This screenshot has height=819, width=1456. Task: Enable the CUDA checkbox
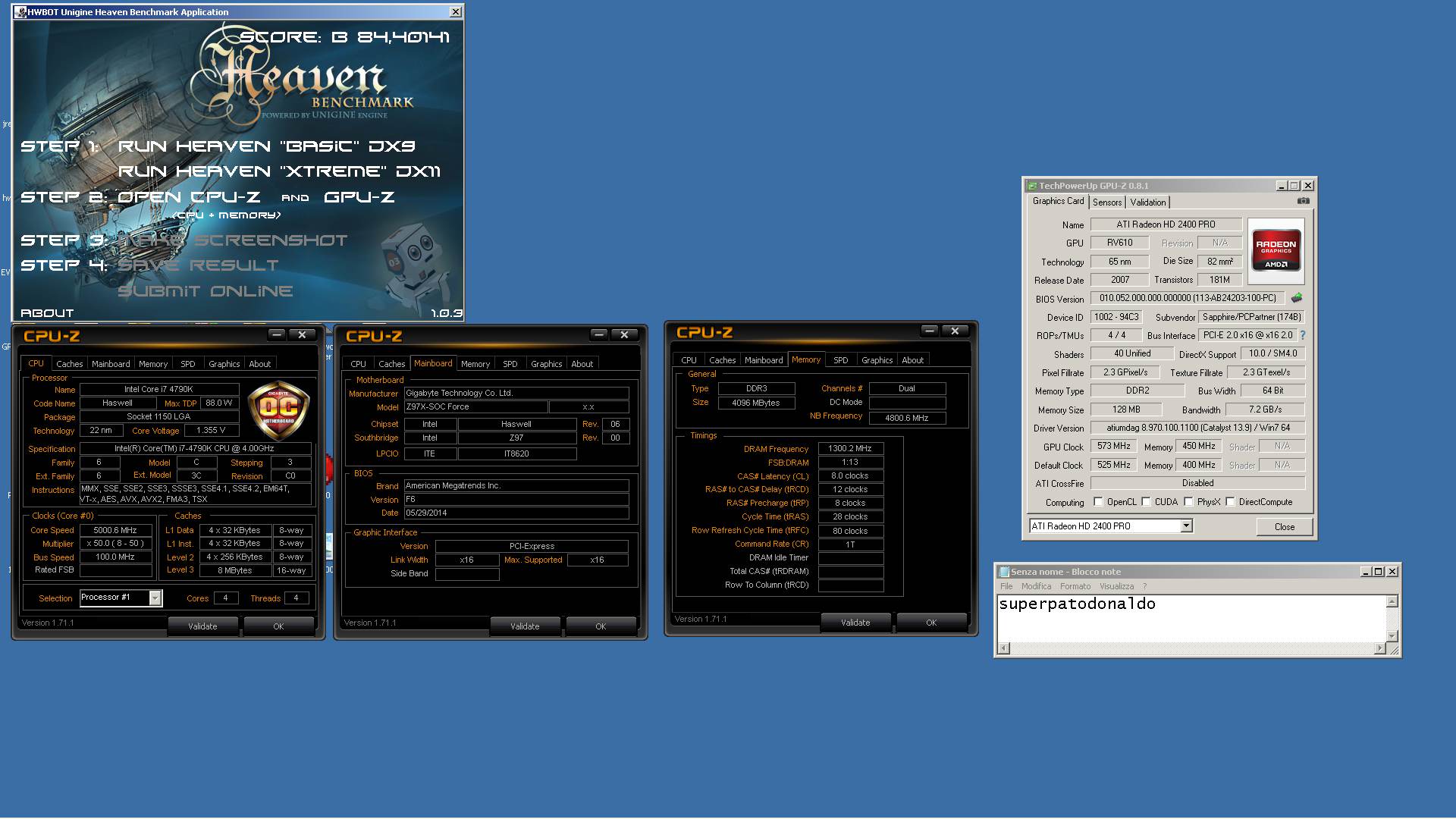1146,502
